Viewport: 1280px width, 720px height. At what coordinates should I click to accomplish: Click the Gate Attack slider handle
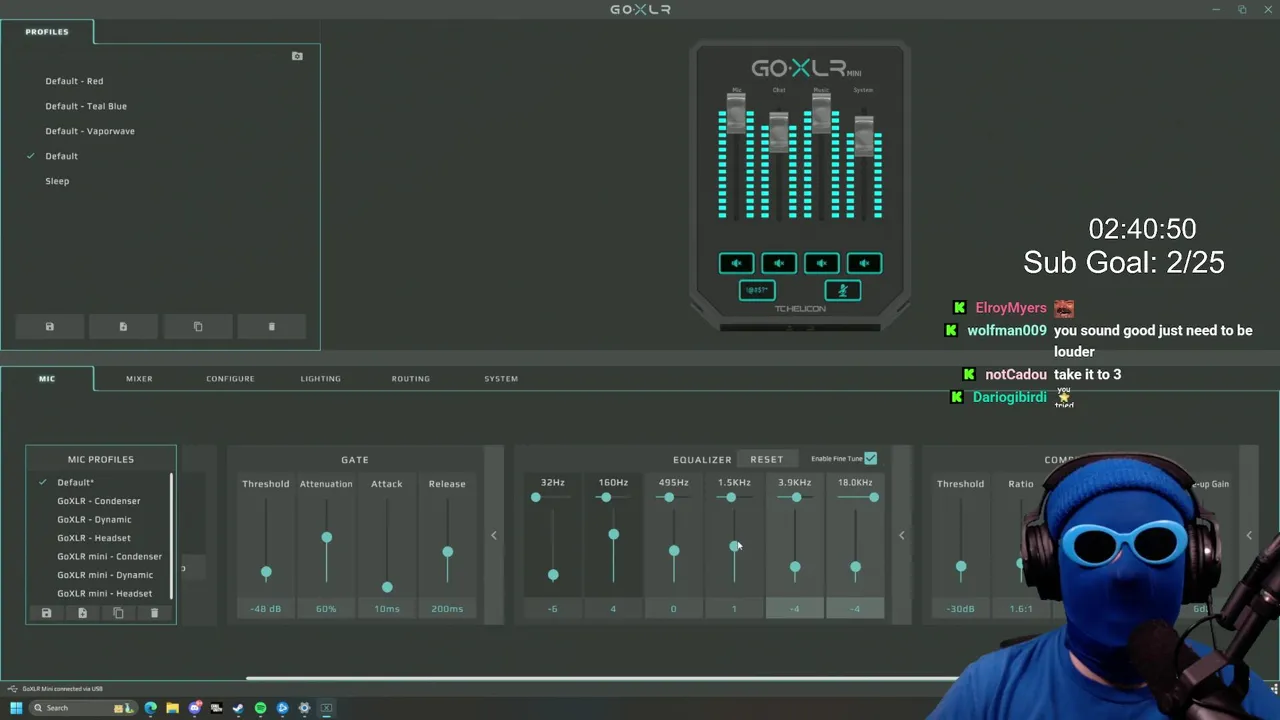pos(387,587)
